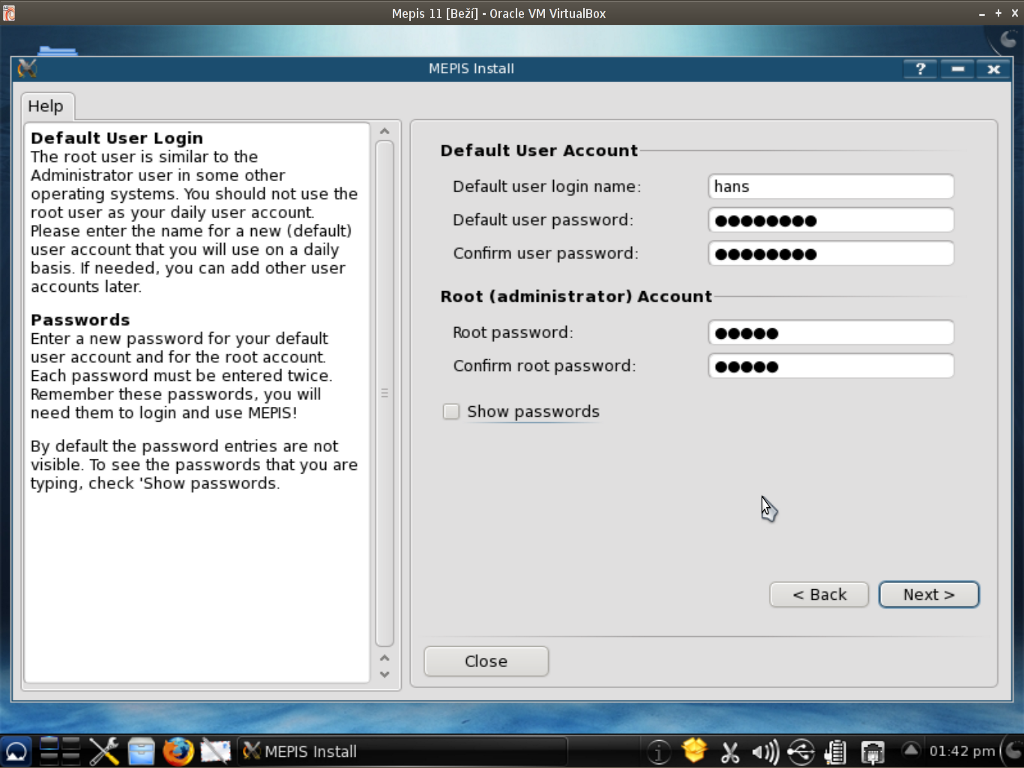Image resolution: width=1024 pixels, height=768 pixels.
Task: Open the Klipper scissors clipboard icon
Action: 730,752
